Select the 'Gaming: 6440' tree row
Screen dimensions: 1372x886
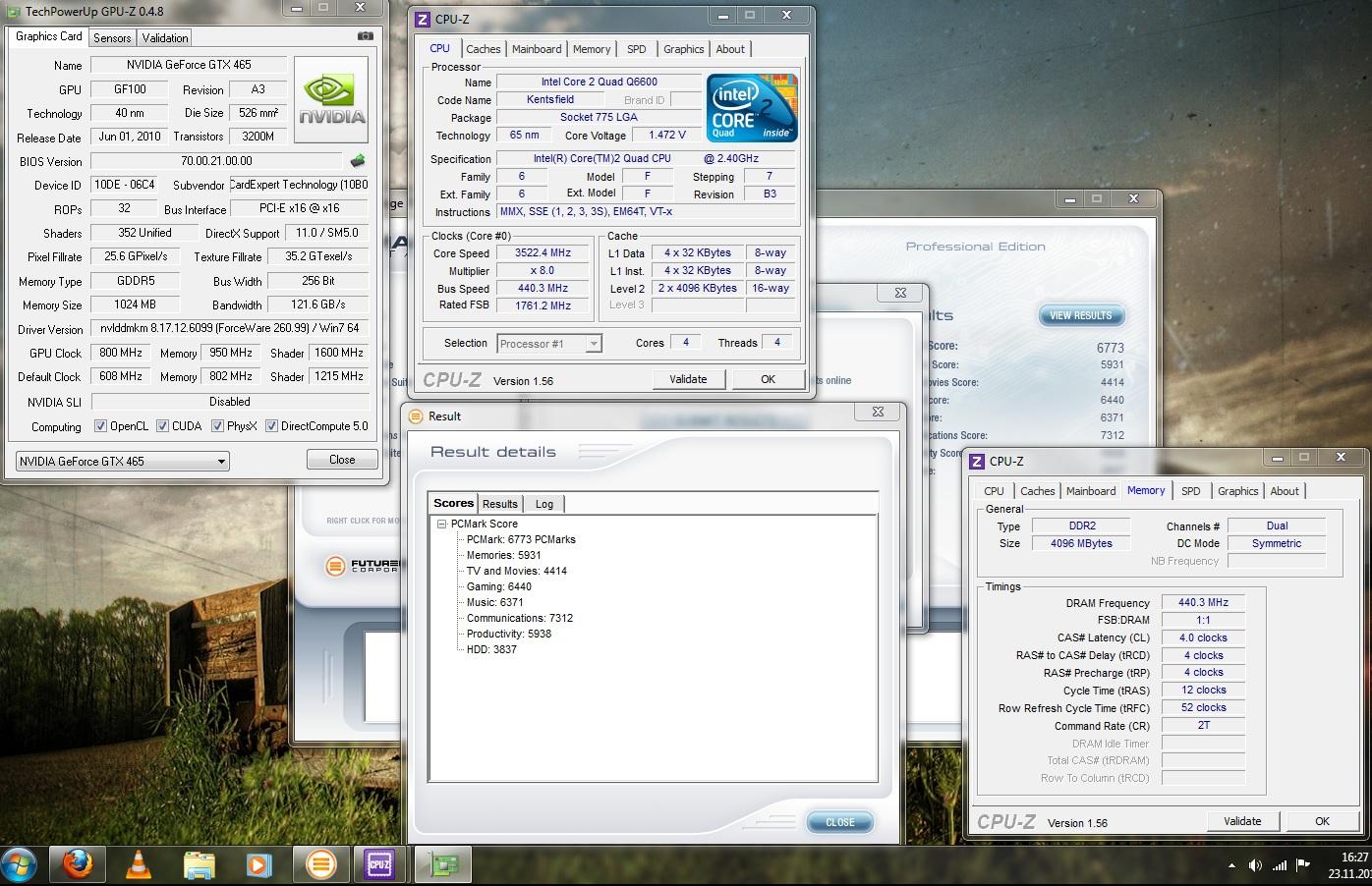[x=498, y=586]
